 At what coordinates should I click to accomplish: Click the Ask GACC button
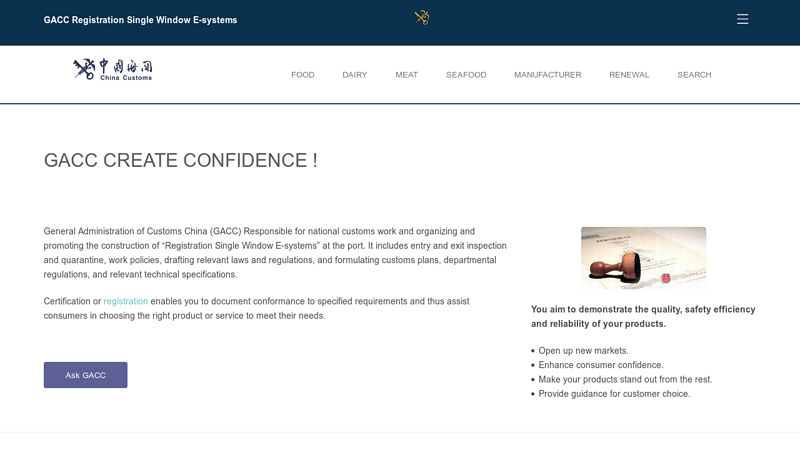85,375
